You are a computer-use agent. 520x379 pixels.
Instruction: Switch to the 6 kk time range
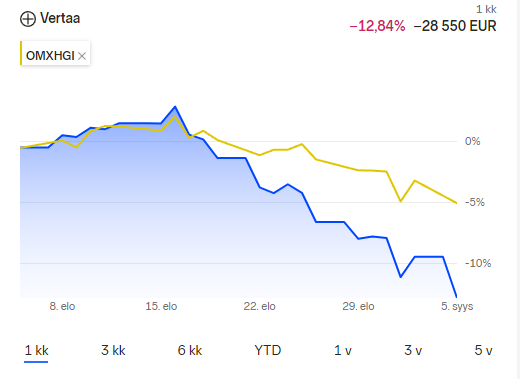tap(190, 350)
